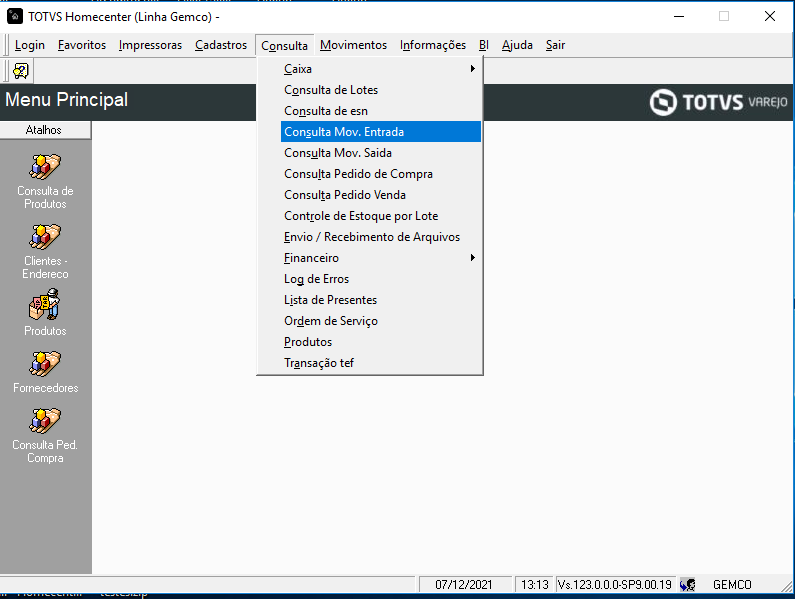This screenshot has width=795, height=599.
Task: Open the Informações menu
Action: point(432,45)
